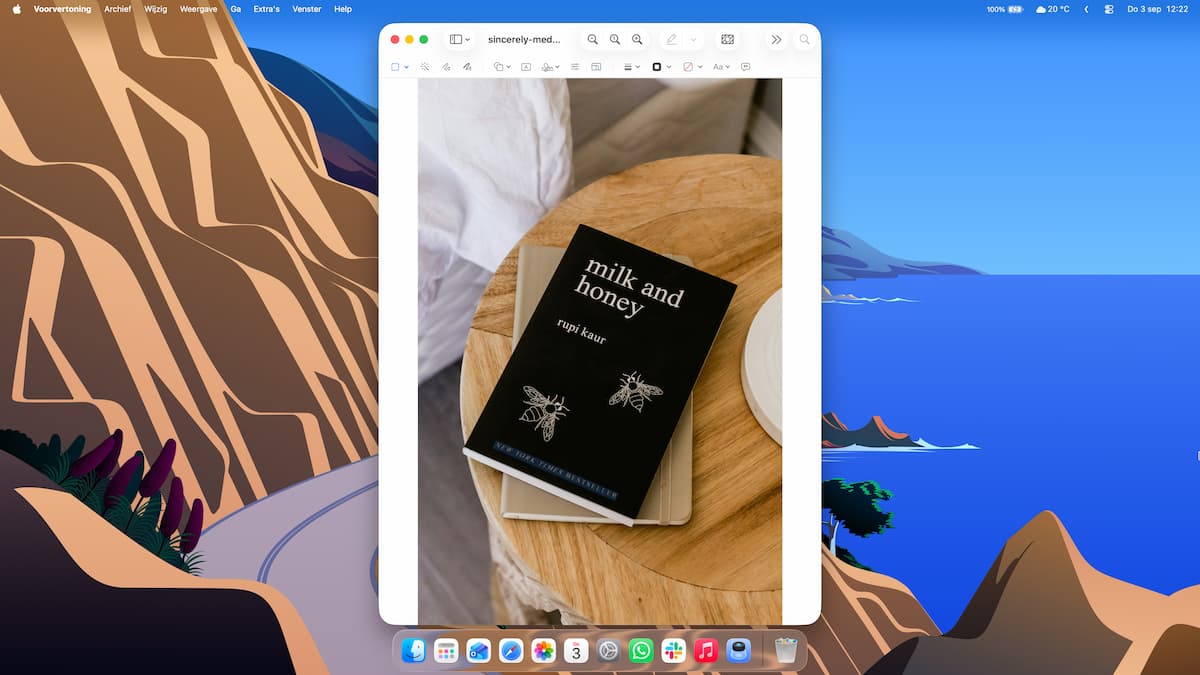Open the Archief menu
The image size is (1200, 675).
117,9
